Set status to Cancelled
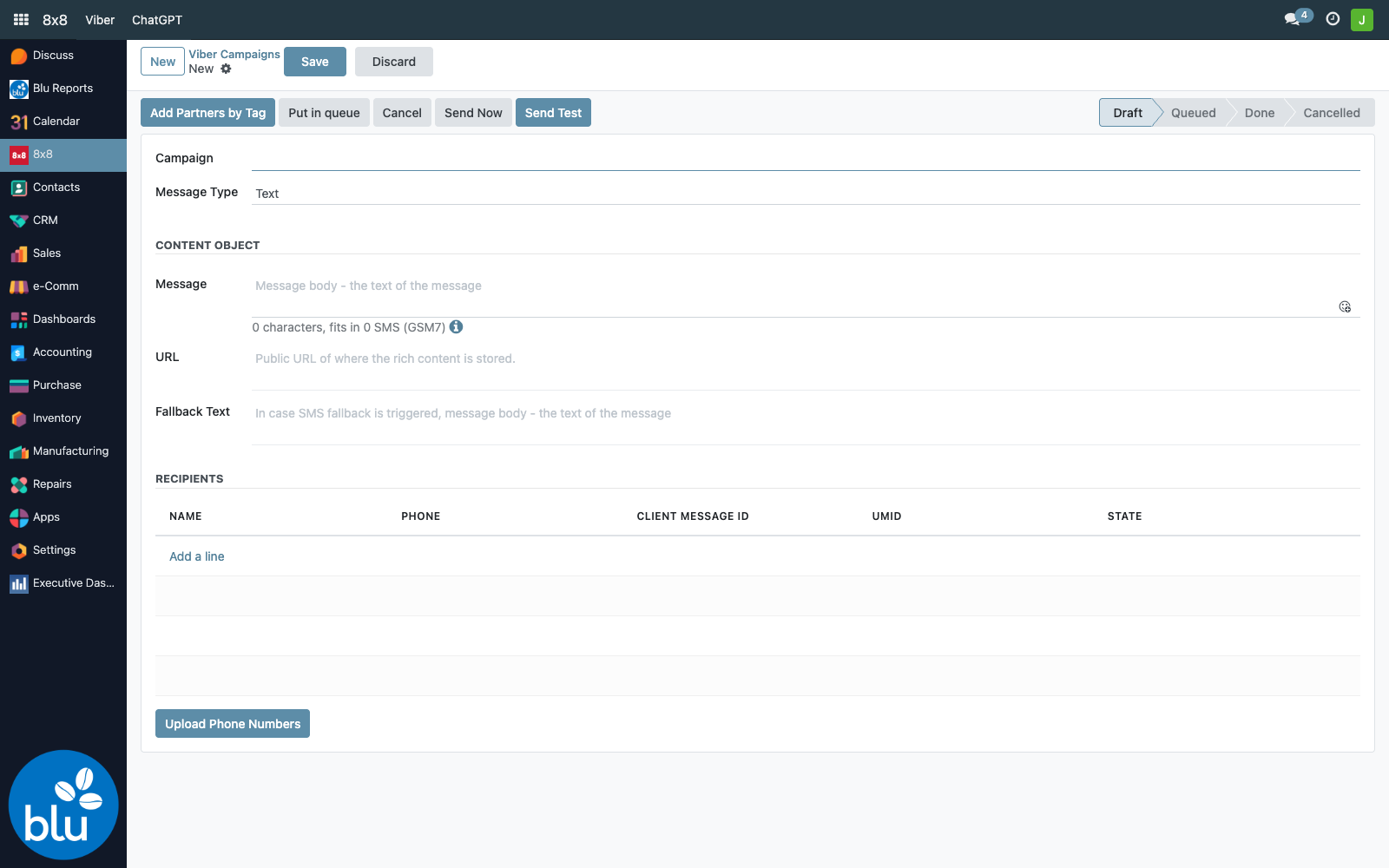Viewport: 1389px width, 868px height. pos(1331,113)
